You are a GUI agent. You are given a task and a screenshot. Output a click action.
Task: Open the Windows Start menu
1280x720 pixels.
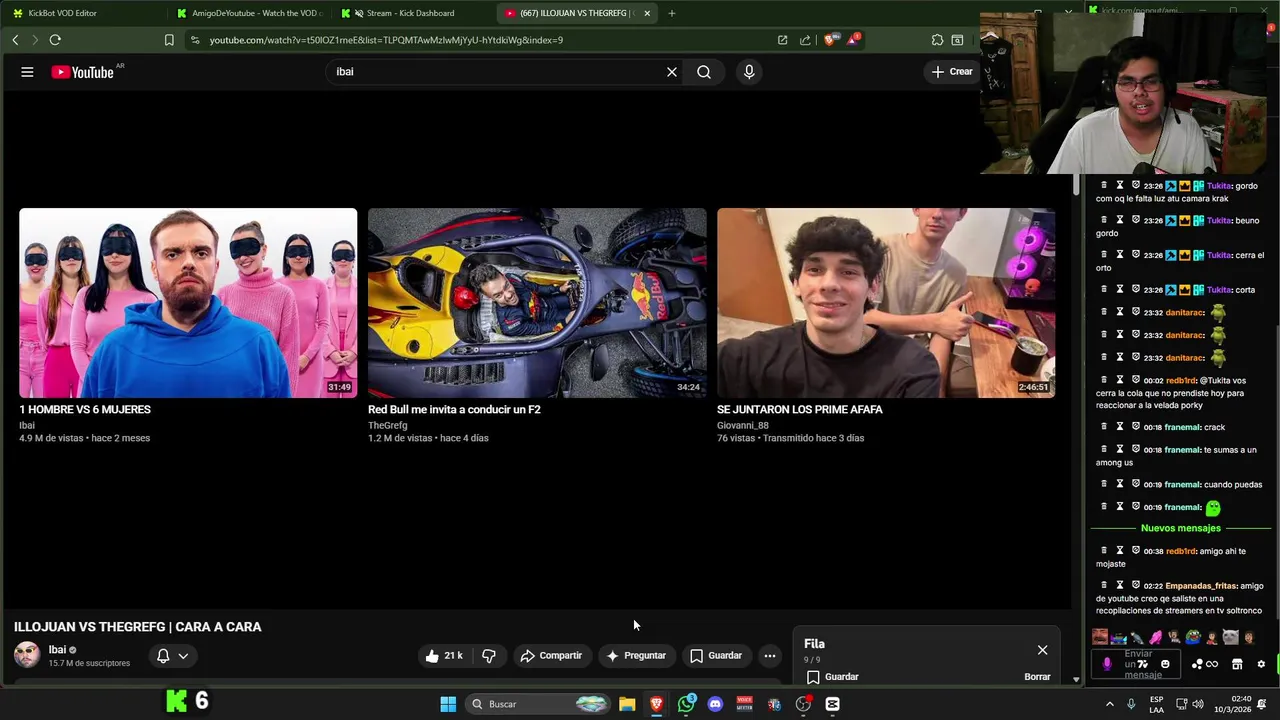[448, 704]
